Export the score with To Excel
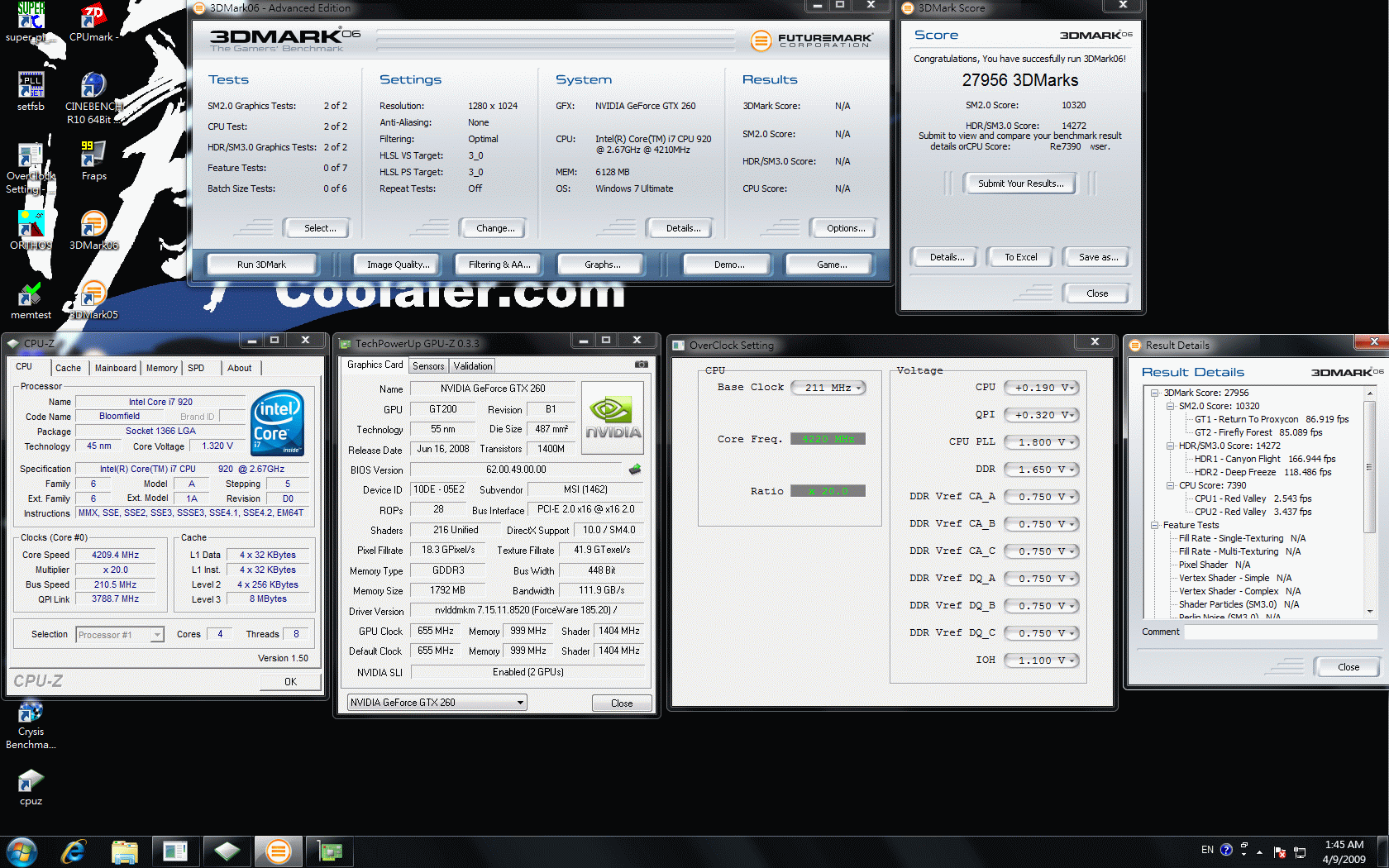 coord(1021,257)
